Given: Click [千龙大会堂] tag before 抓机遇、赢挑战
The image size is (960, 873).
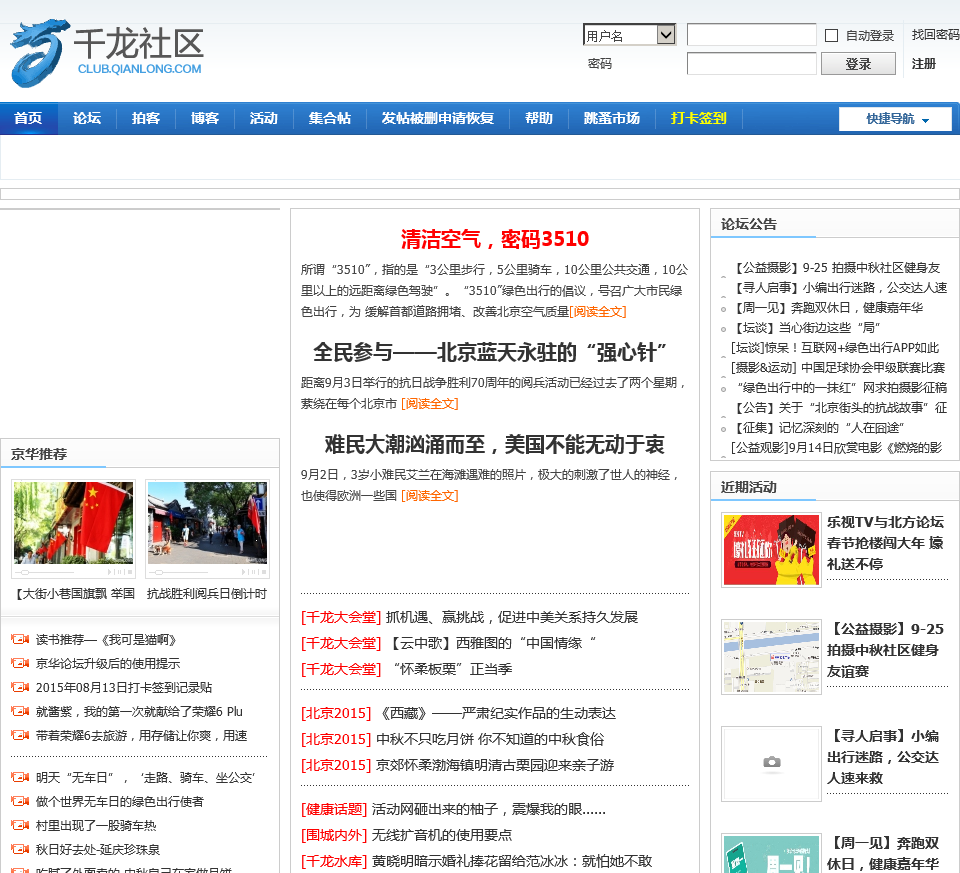Looking at the screenshot, I should coord(341,617).
